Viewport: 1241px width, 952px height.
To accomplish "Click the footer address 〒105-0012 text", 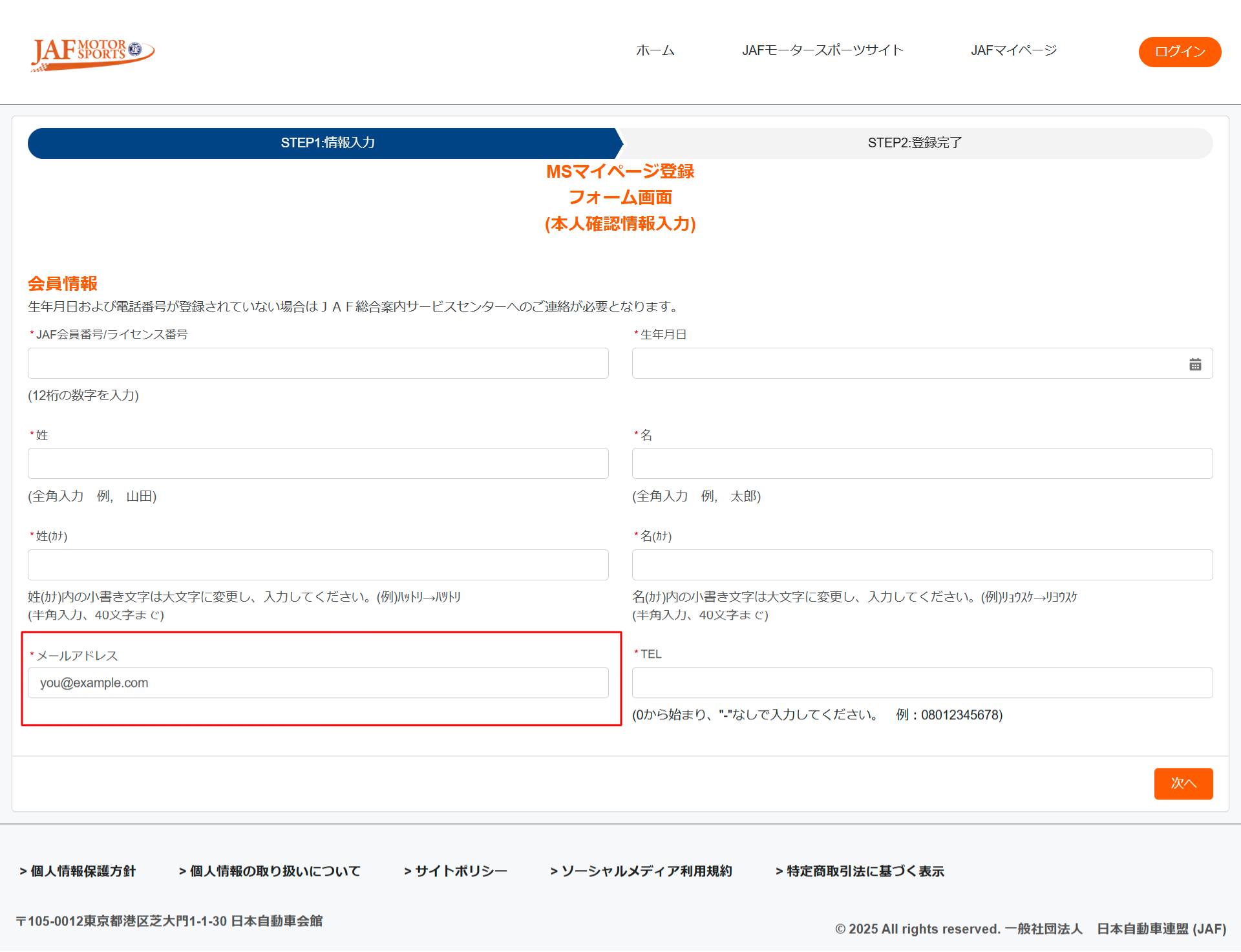I will click(169, 921).
